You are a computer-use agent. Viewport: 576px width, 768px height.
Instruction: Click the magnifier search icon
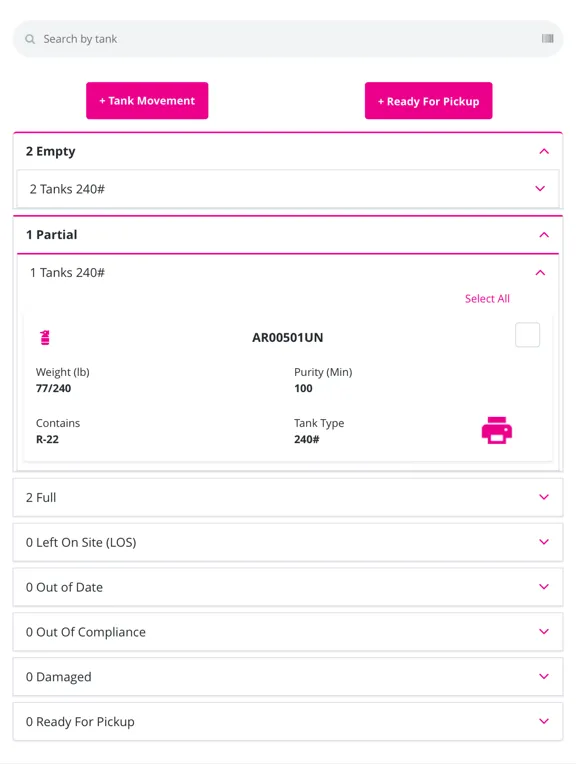point(30,39)
